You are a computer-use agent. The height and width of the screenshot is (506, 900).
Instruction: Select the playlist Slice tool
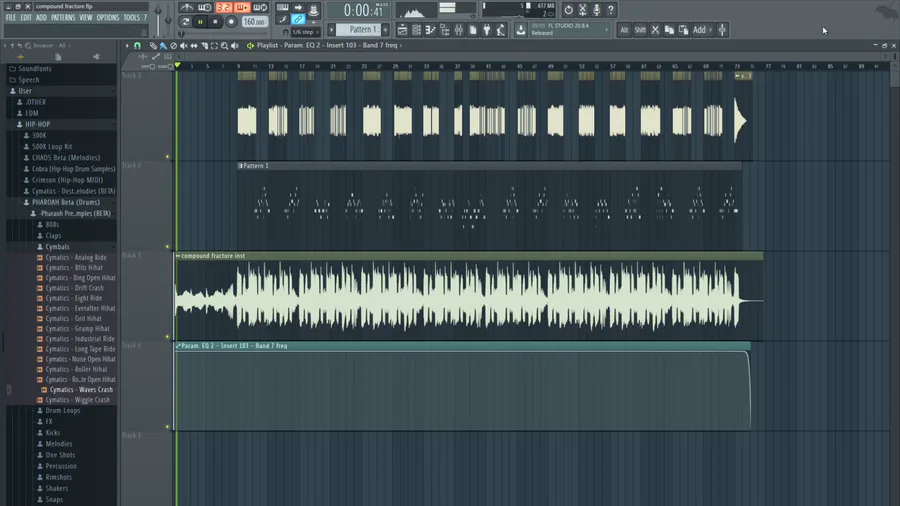204,45
